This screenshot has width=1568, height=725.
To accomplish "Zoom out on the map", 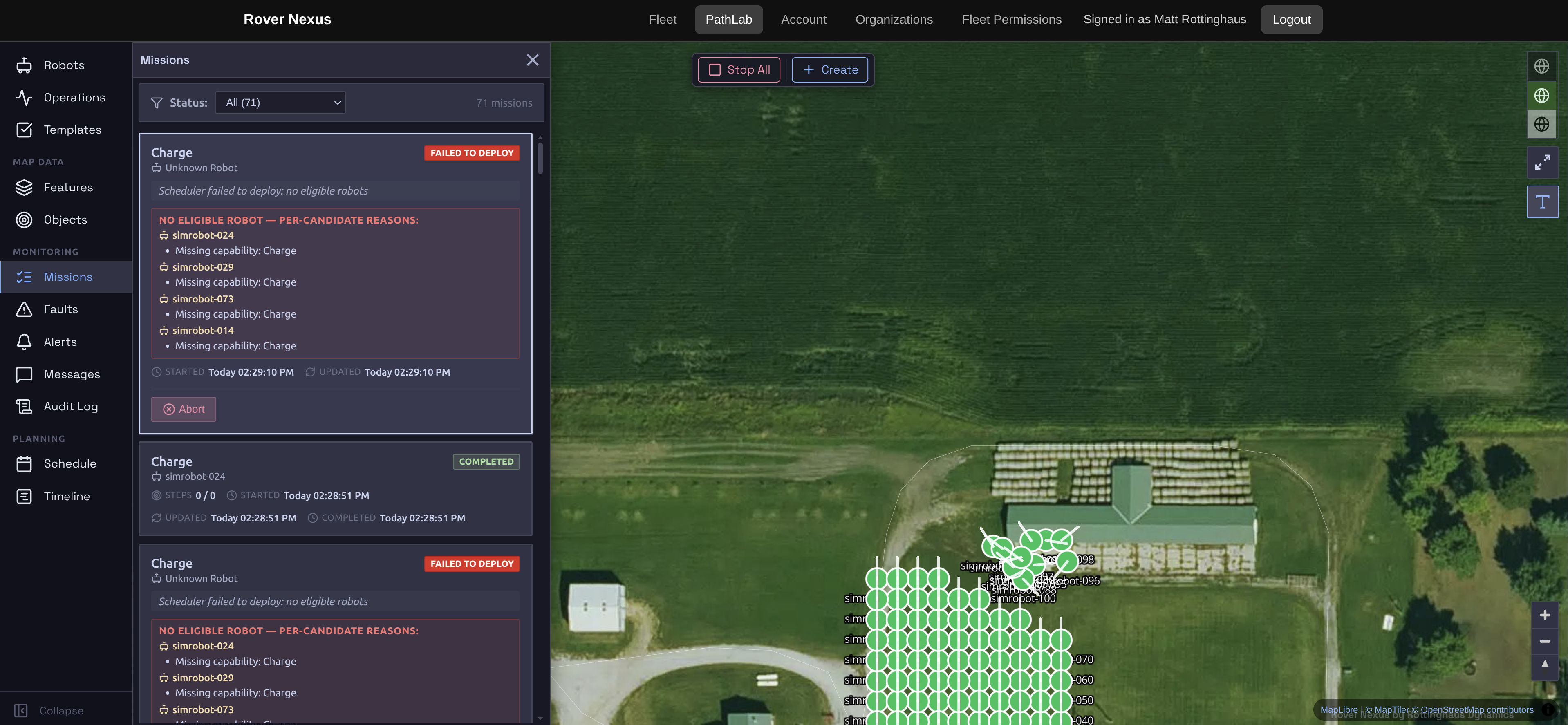I will point(1545,641).
